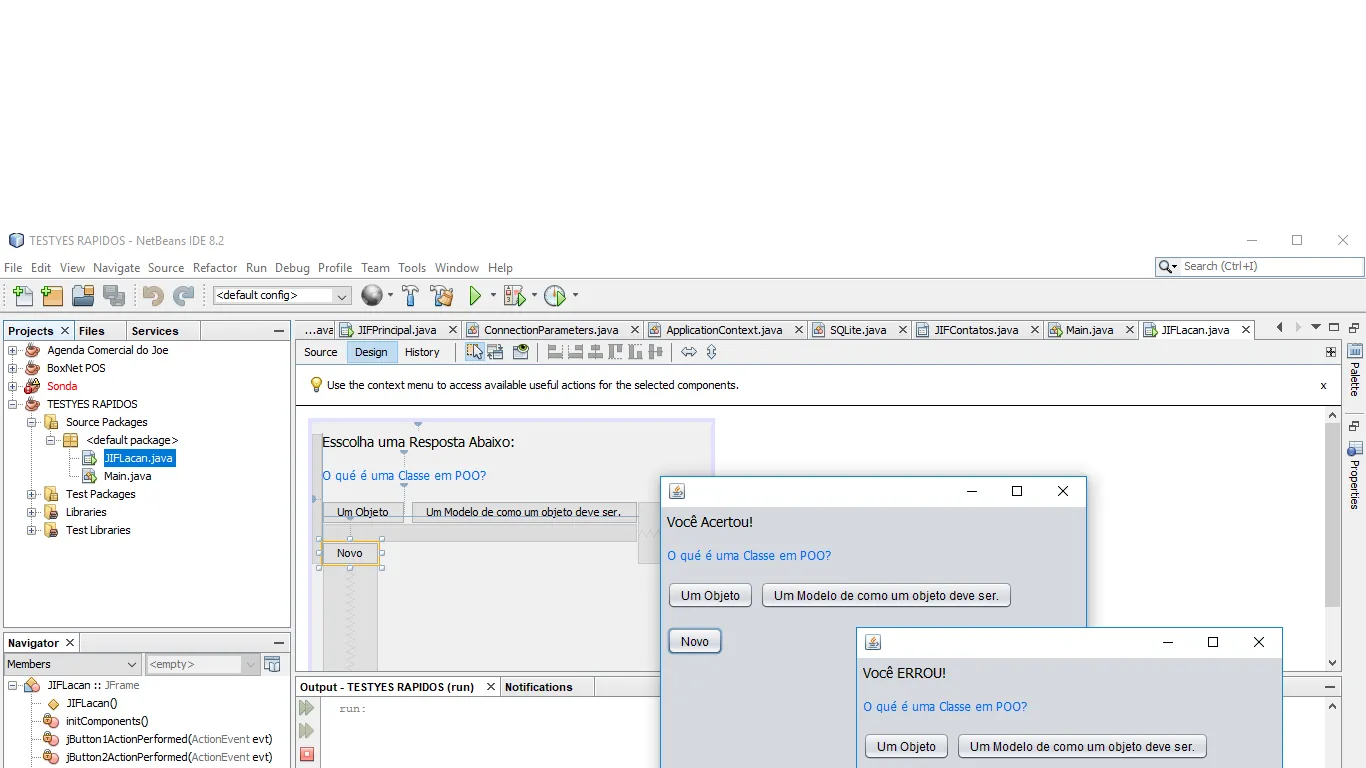The height and width of the screenshot is (768, 1366).
Task: Click the Debug Project toolbar icon
Action: click(x=514, y=296)
